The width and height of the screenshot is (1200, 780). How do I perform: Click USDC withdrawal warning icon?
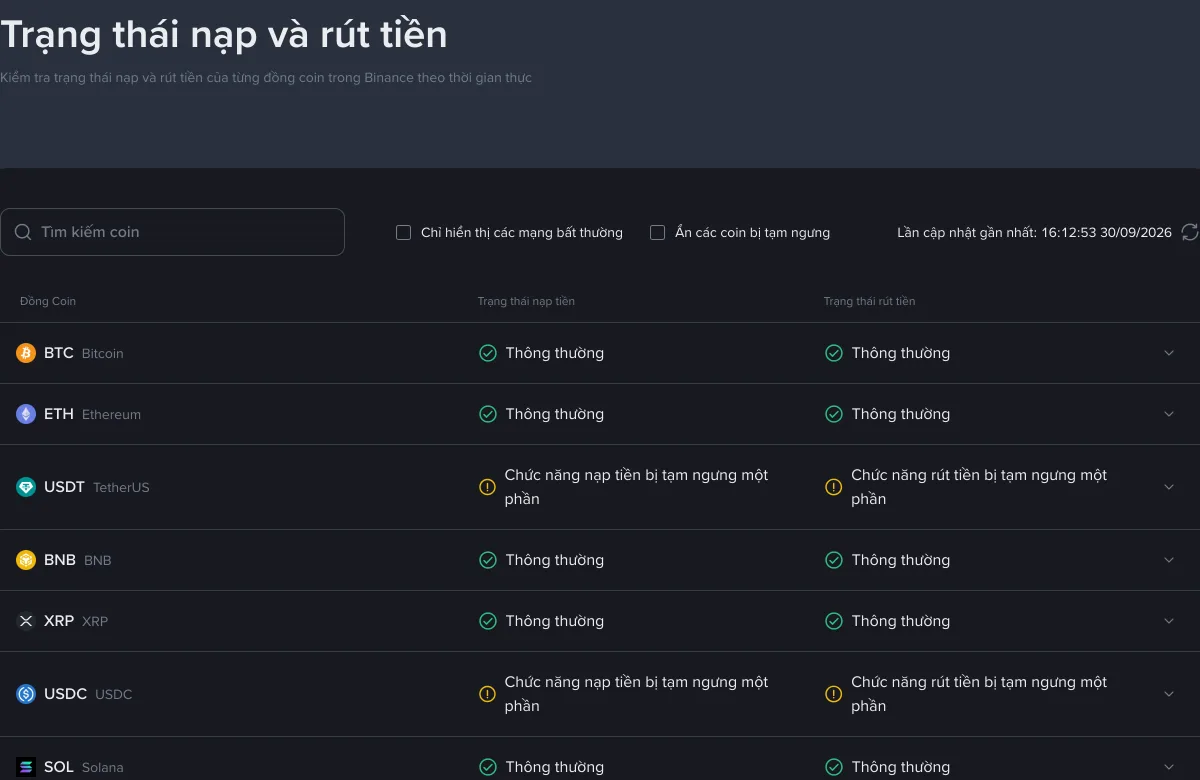click(834, 694)
